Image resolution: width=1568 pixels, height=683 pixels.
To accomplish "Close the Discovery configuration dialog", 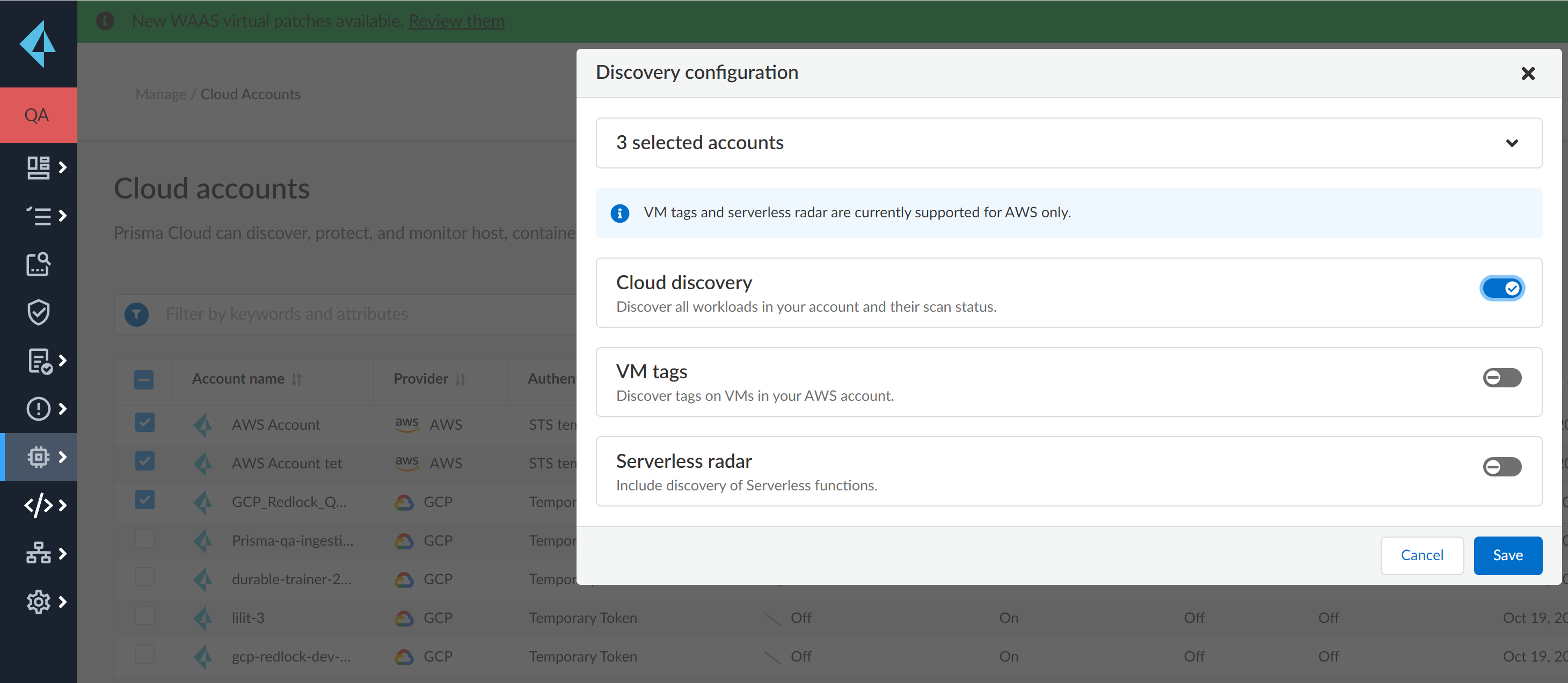I will 1527,74.
